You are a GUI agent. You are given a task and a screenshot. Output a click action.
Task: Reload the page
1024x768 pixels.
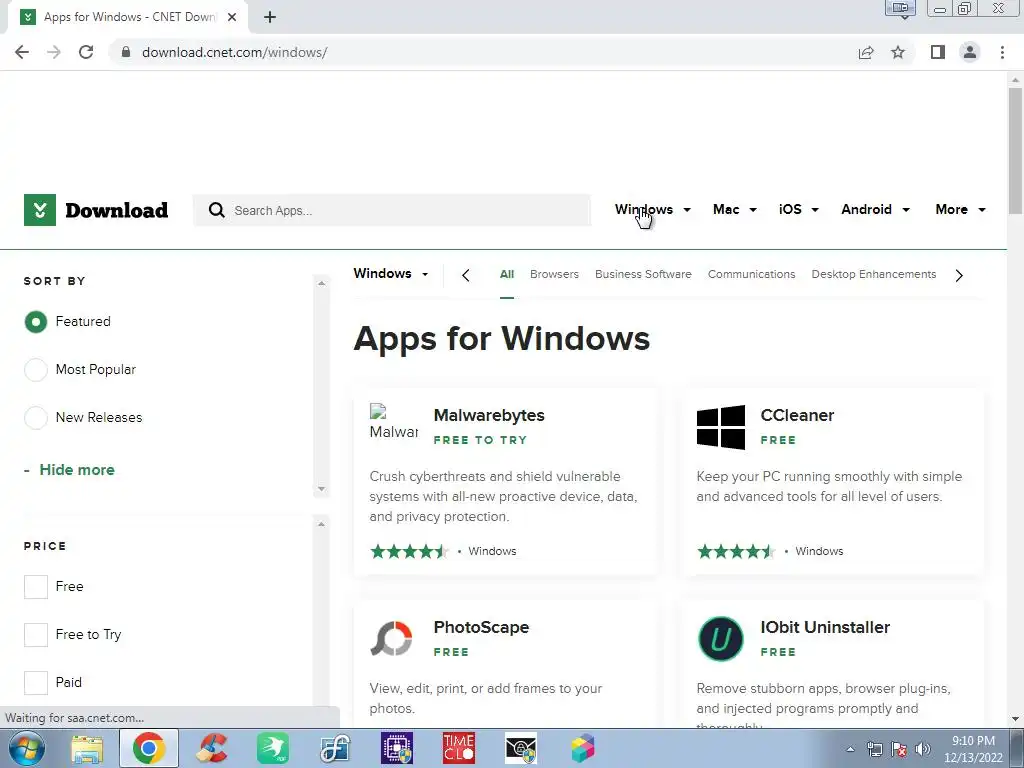pos(86,52)
